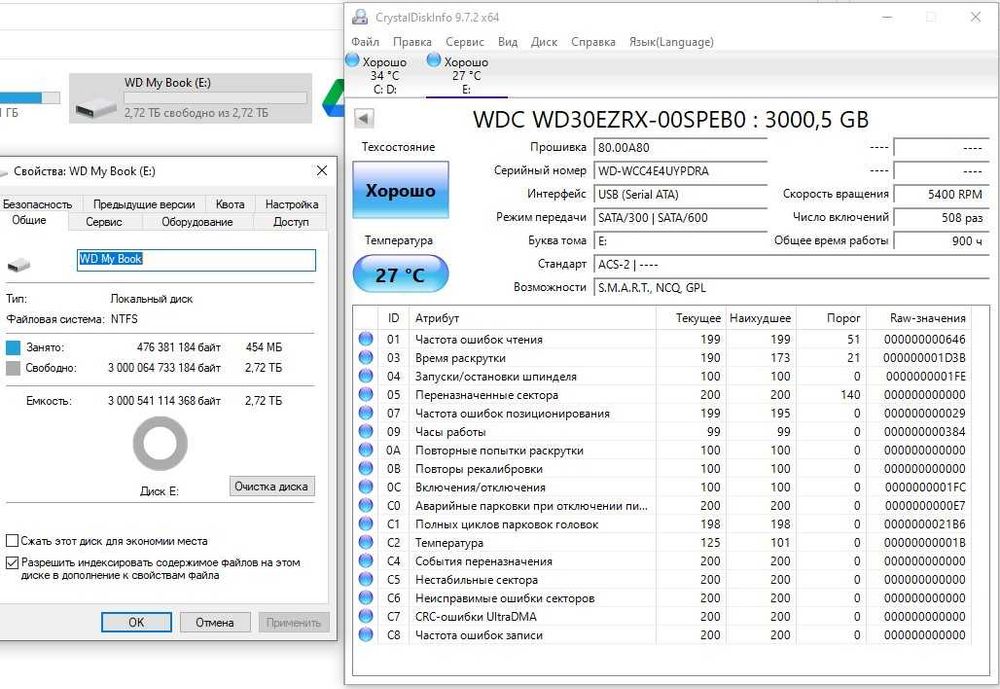Click the serial number value field
Image resolution: width=1000 pixels, height=689 pixels.
(x=680, y=171)
